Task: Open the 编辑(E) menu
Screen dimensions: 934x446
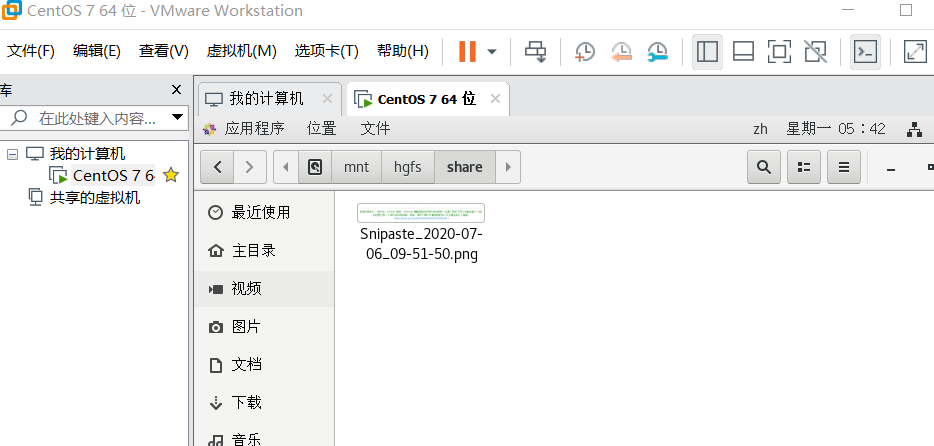Action: 96,51
